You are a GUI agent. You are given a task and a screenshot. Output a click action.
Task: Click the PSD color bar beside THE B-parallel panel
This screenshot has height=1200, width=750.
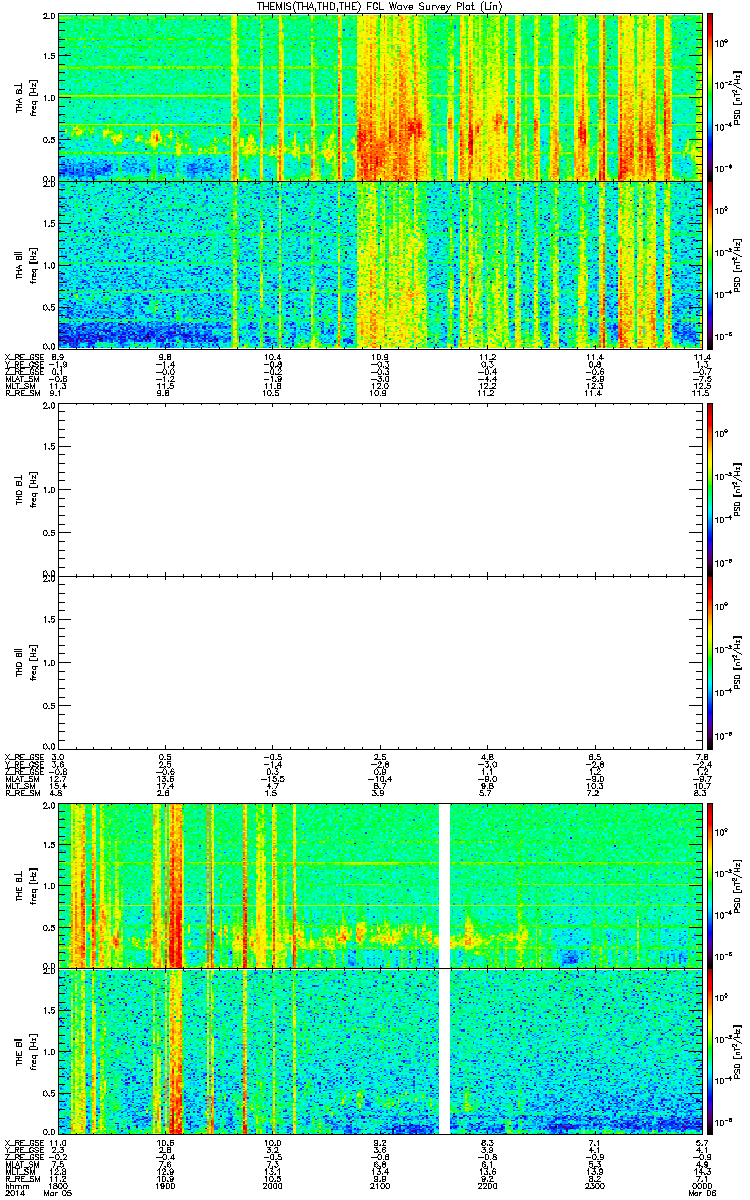(x=711, y=1051)
